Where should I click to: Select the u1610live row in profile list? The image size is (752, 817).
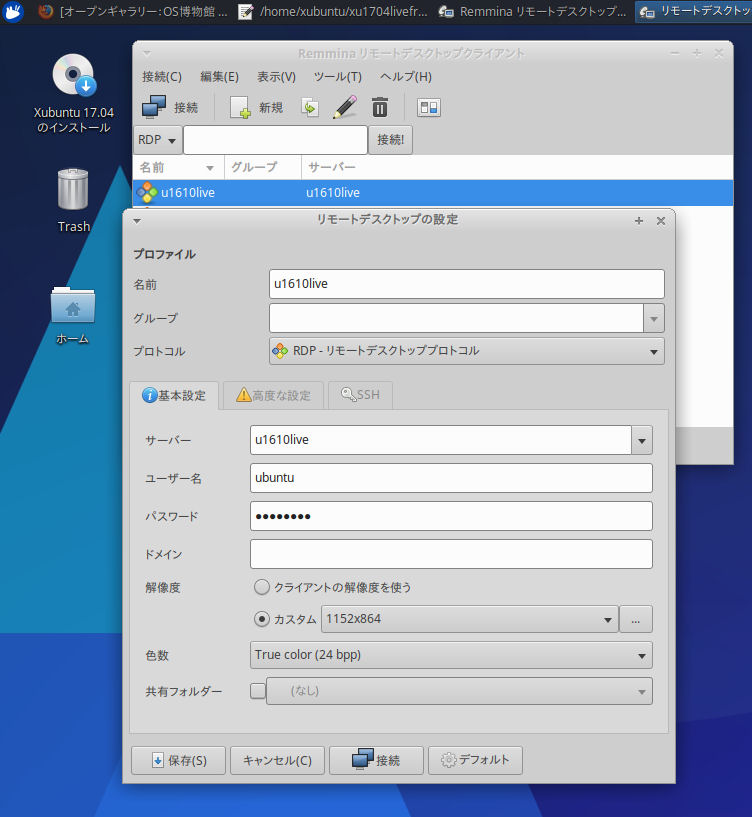pyautogui.click(x=433, y=193)
